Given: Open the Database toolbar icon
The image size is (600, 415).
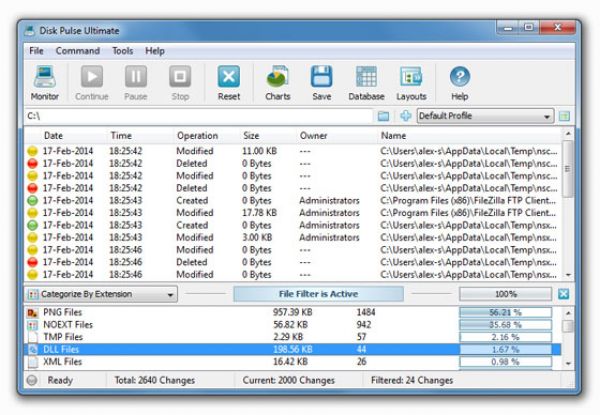Looking at the screenshot, I should click(366, 80).
